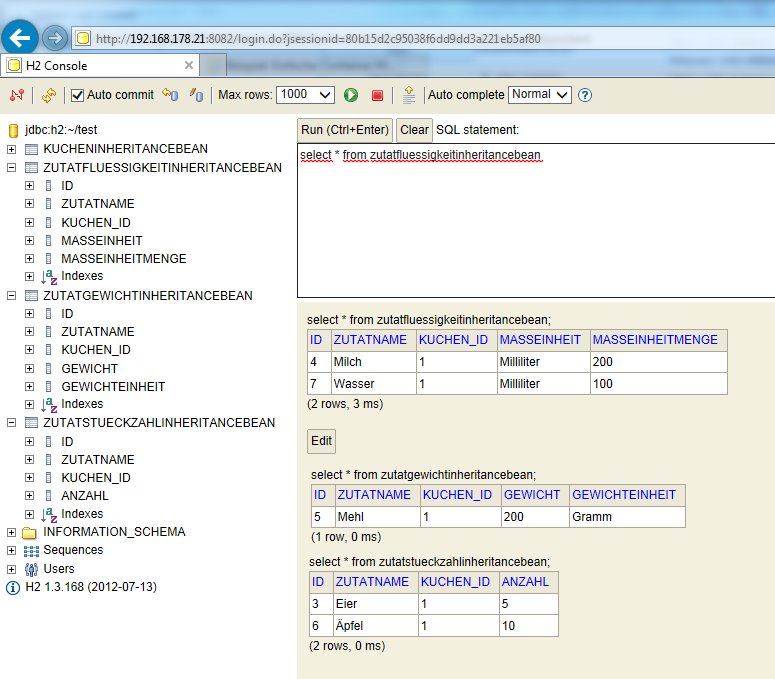Screen dimensions: 775x679
Task: Click the GEWICHTEINHEIT tree item
Action: 113,386
